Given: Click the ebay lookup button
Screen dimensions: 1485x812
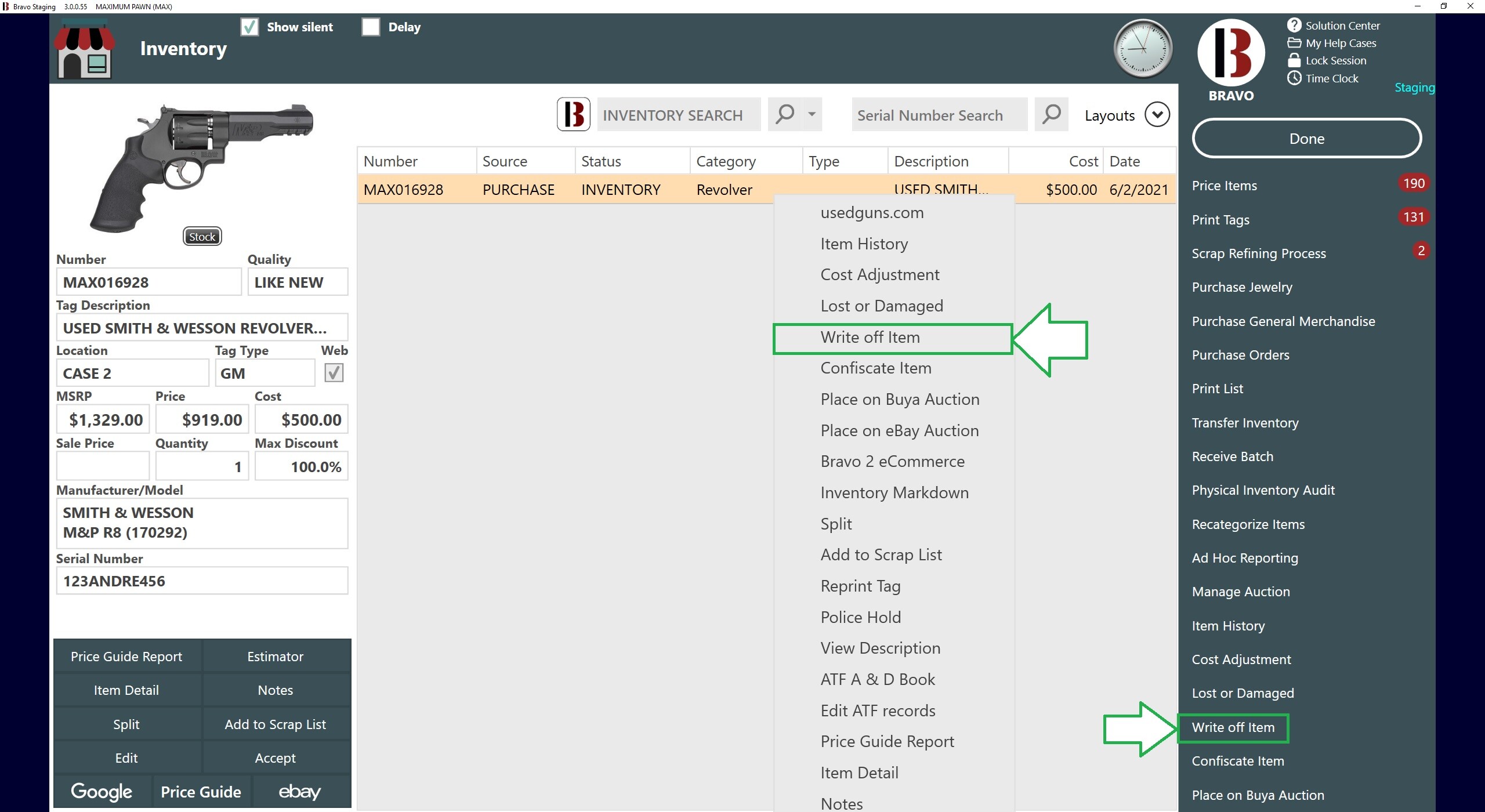Looking at the screenshot, I should tap(300, 792).
